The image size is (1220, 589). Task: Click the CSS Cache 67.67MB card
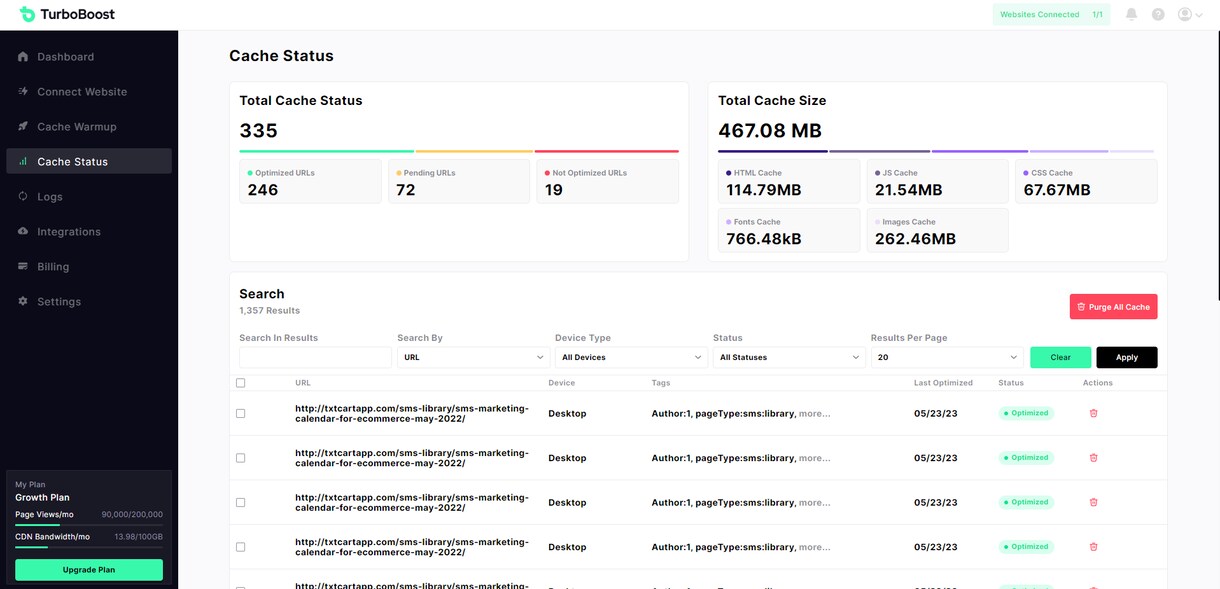click(x=1086, y=182)
